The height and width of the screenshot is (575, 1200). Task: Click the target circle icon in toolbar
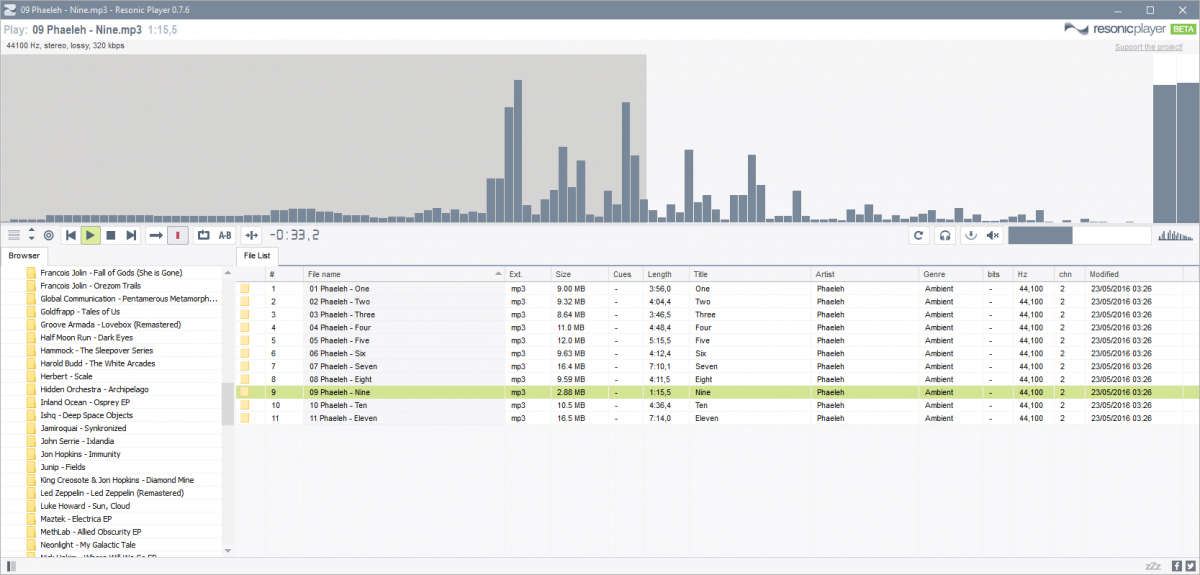48,235
